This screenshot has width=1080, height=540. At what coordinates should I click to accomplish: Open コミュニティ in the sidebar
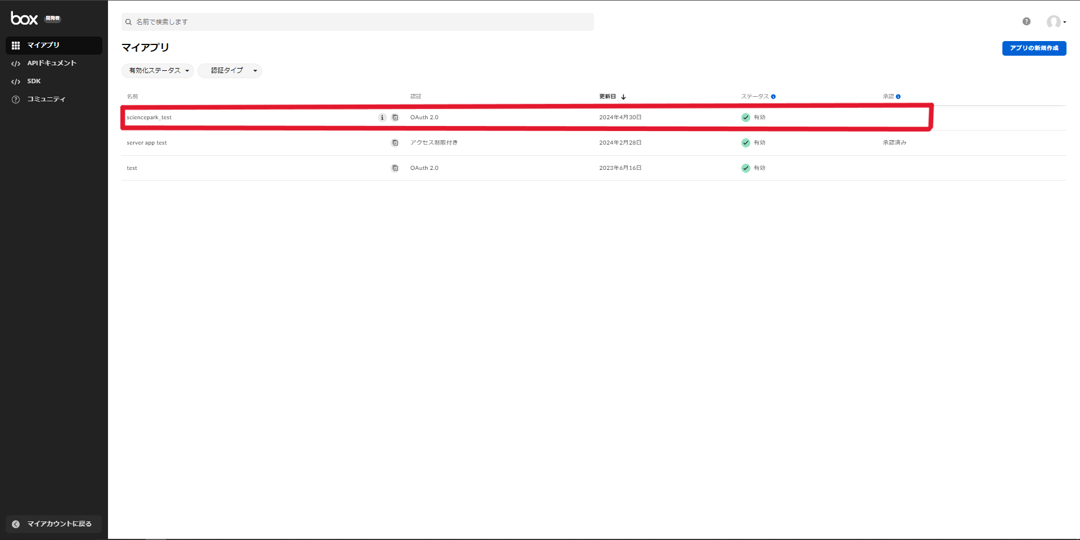point(46,99)
